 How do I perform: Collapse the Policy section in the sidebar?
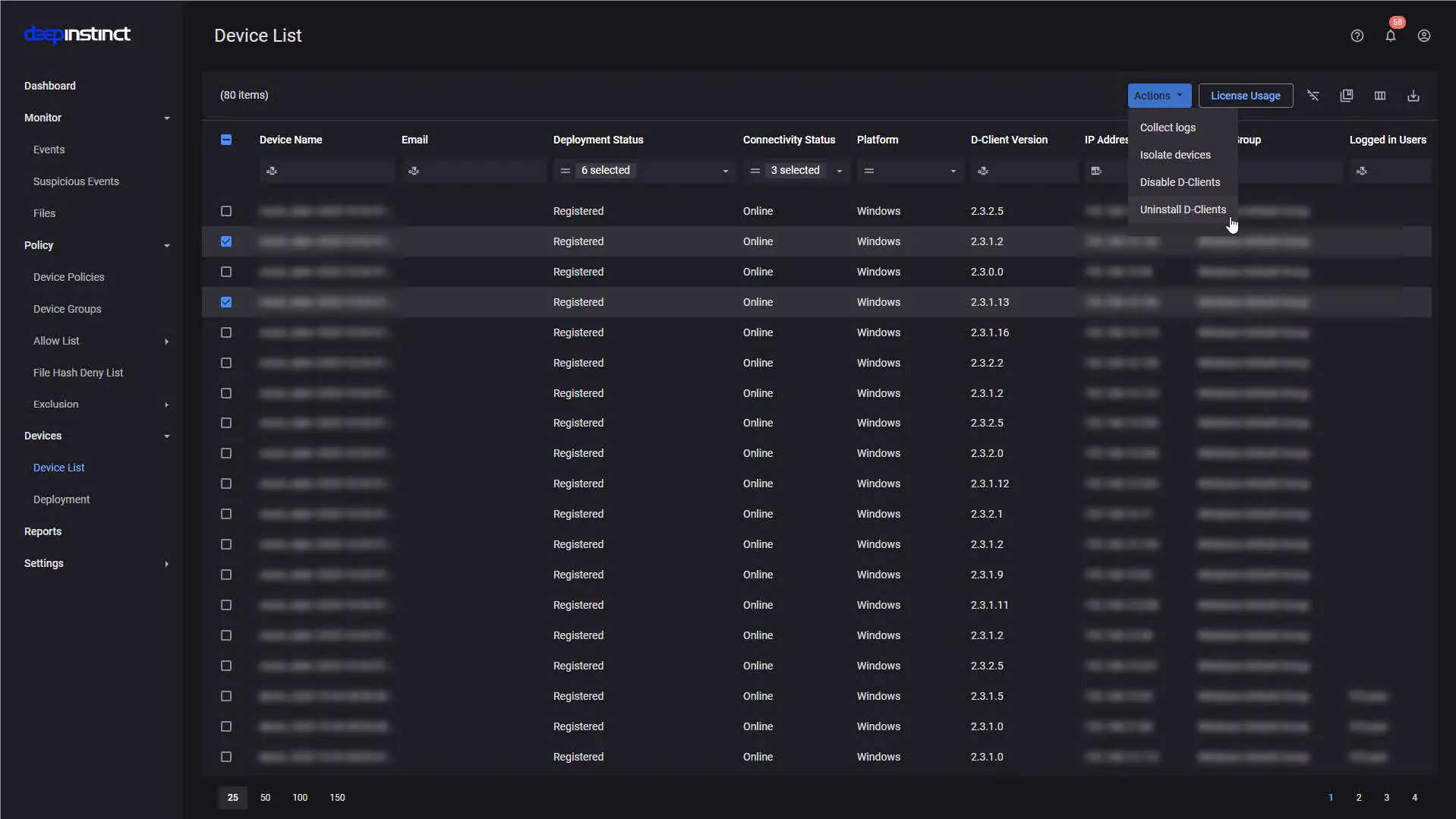point(166,245)
